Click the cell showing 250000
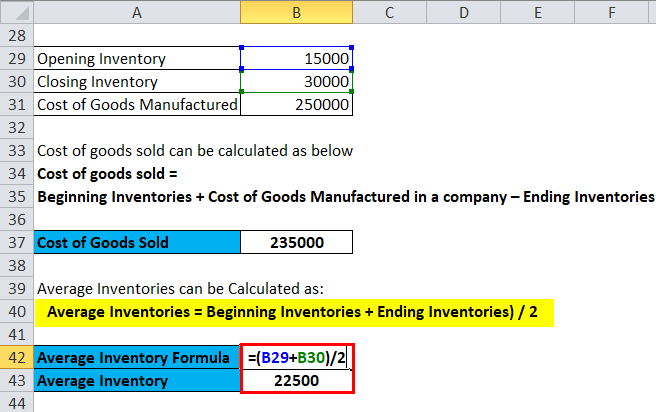656x412 pixels. (297, 104)
